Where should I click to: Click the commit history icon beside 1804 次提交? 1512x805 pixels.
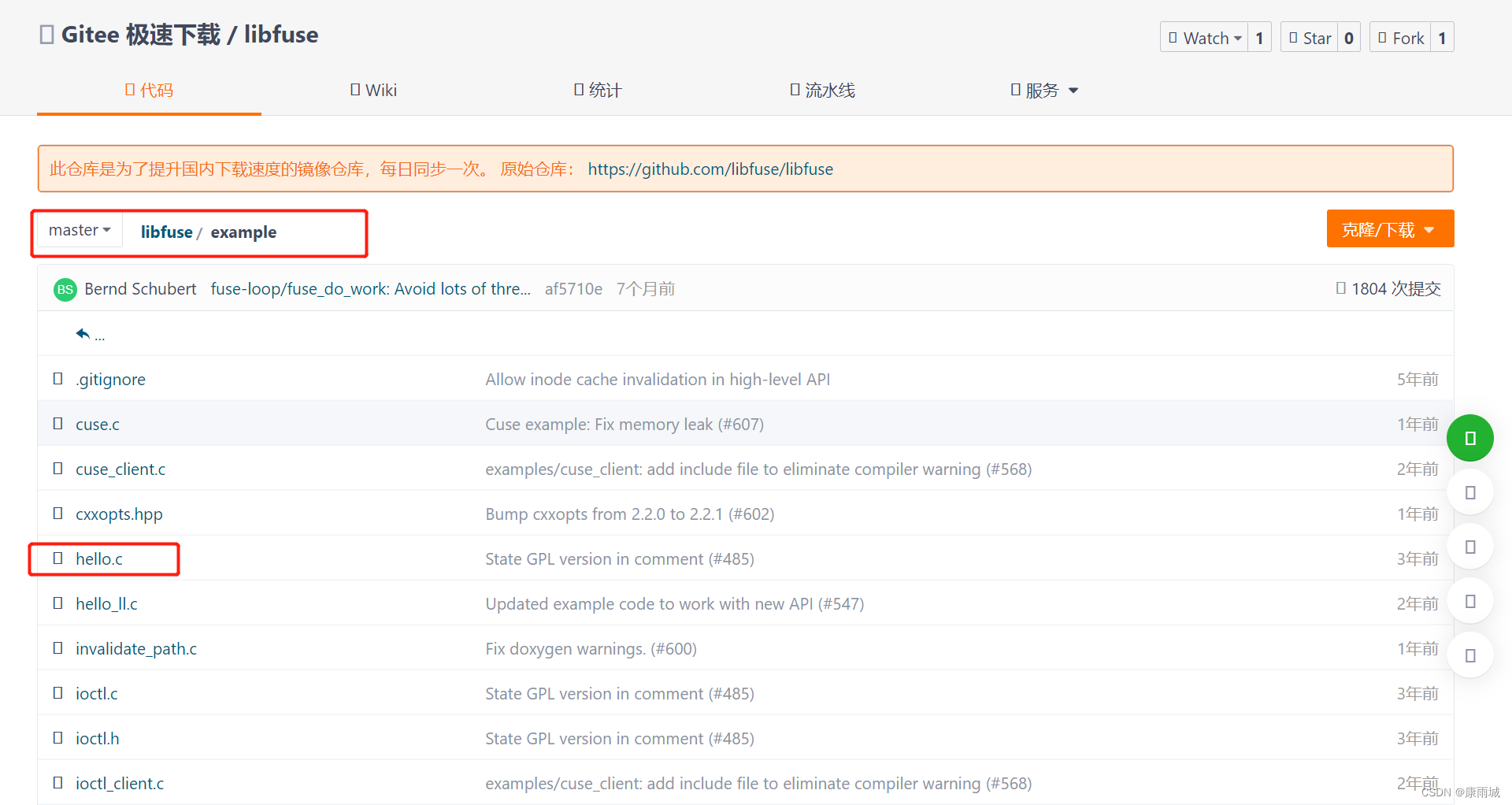pos(1341,288)
